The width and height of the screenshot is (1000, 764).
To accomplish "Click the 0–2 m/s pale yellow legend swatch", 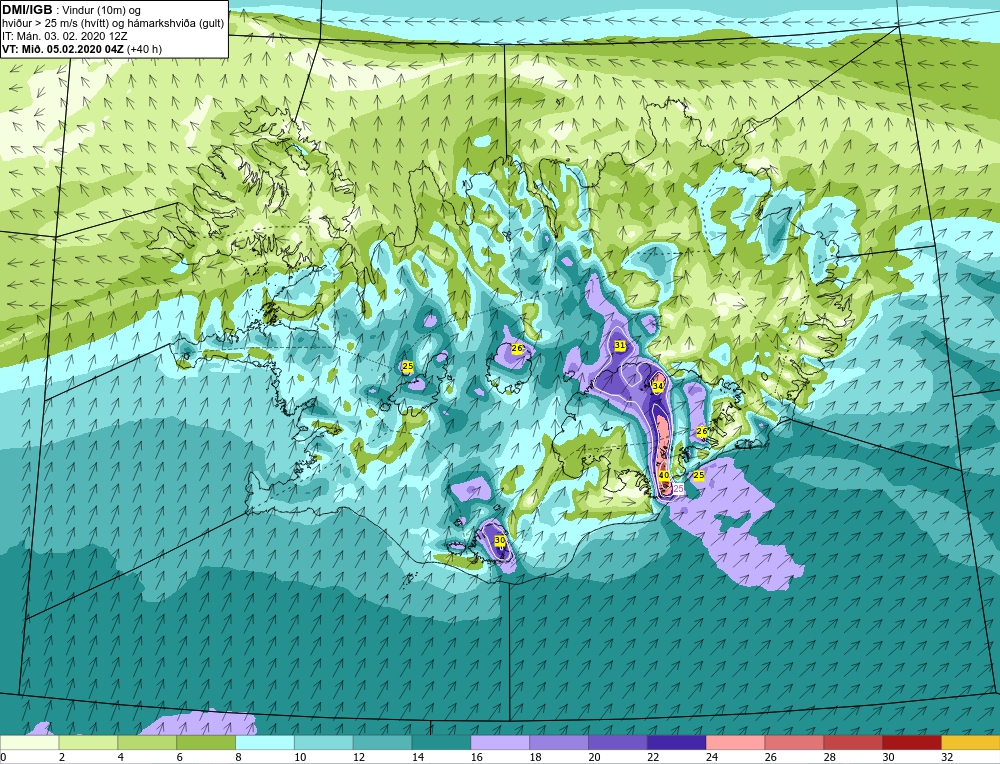I will (x=29, y=743).
